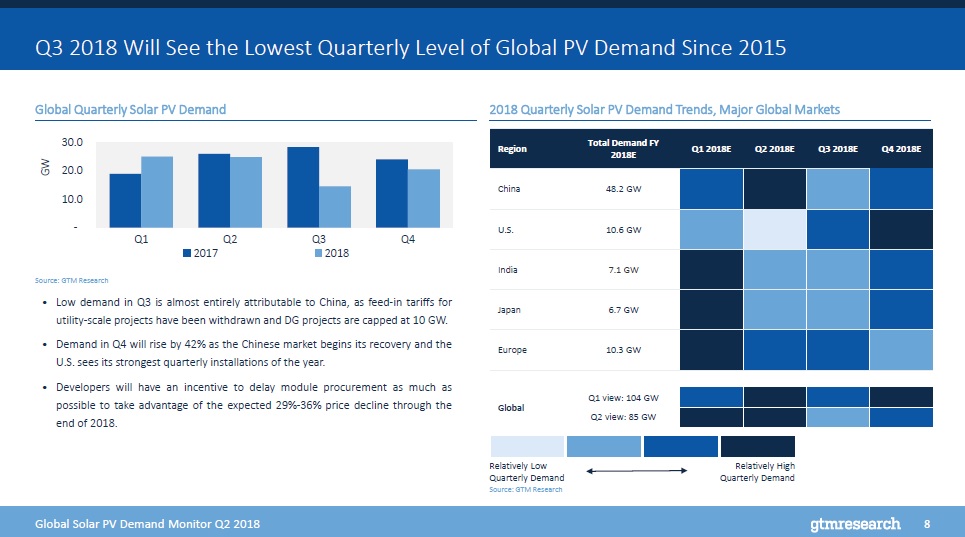Click bullet about low demand in Q3
The image size is (965, 537).
coord(254,311)
